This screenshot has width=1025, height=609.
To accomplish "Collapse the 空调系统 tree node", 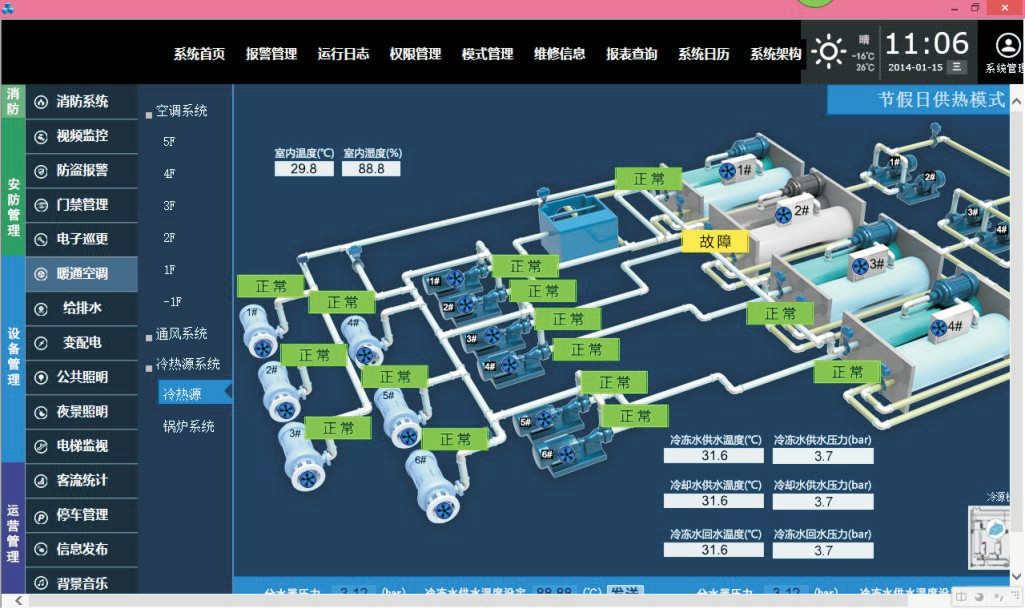I will click(x=150, y=113).
